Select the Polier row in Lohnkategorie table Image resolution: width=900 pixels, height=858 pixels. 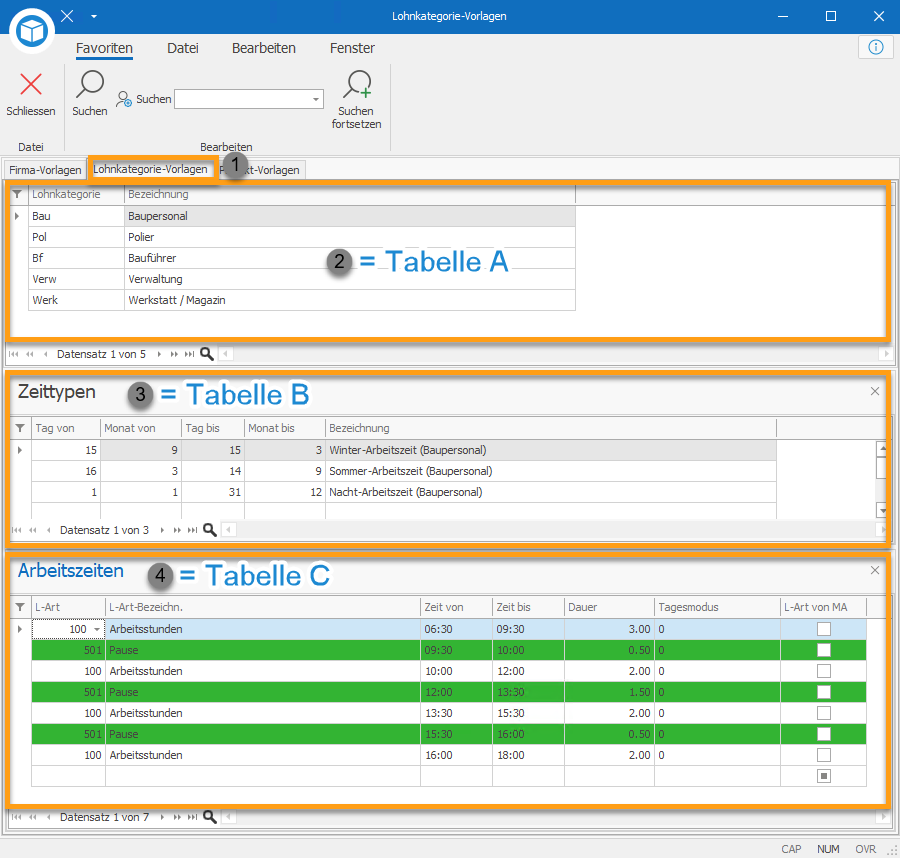coord(302,237)
